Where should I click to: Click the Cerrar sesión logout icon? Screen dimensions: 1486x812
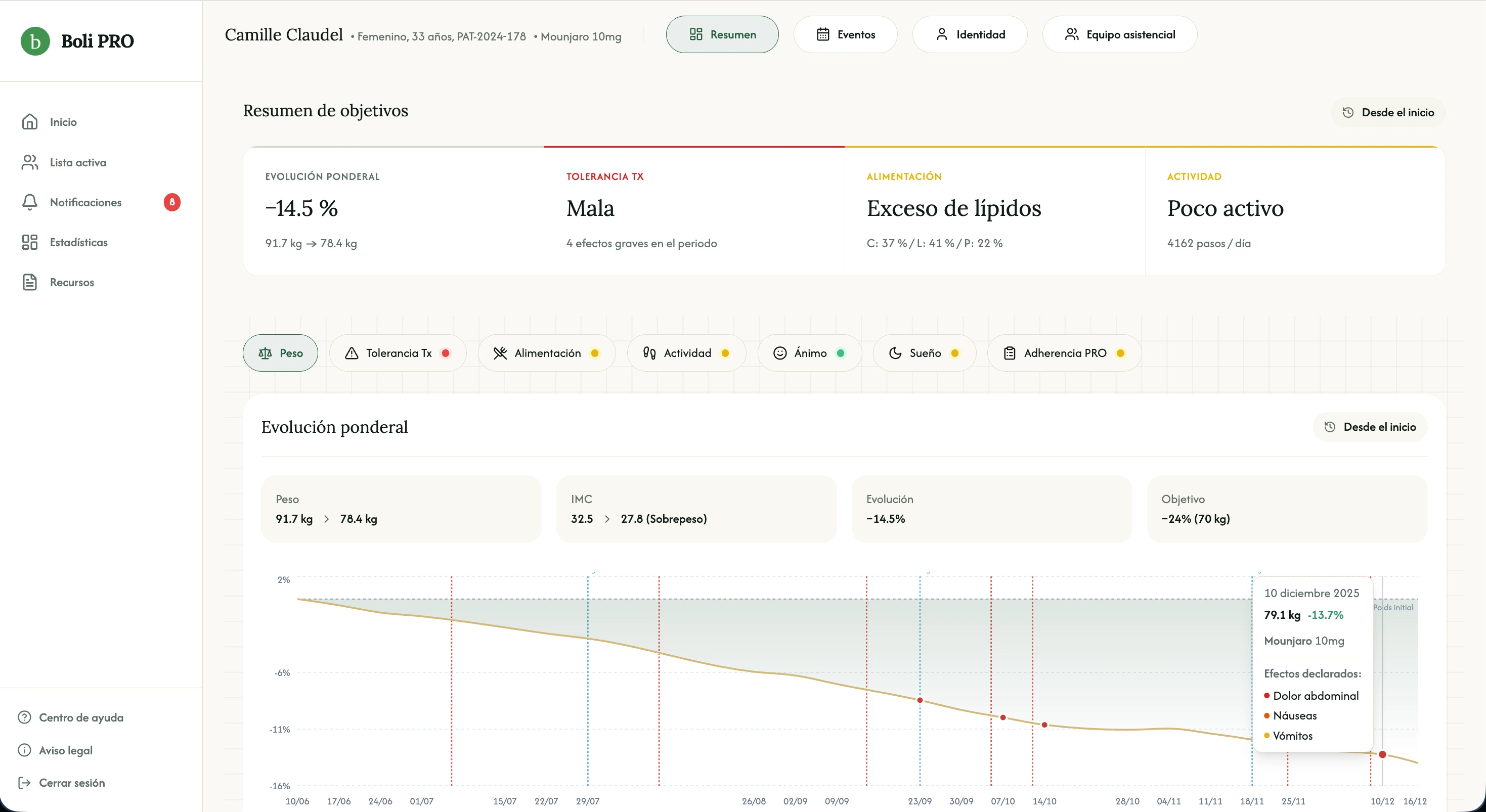24,783
